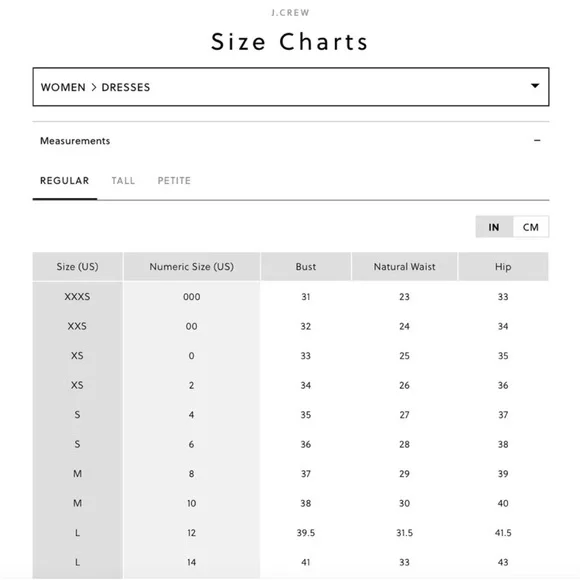Click the Measurements section header

point(291,141)
